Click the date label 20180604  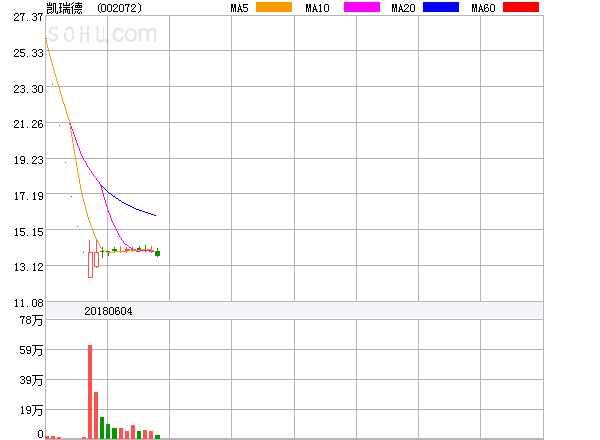tap(108, 311)
